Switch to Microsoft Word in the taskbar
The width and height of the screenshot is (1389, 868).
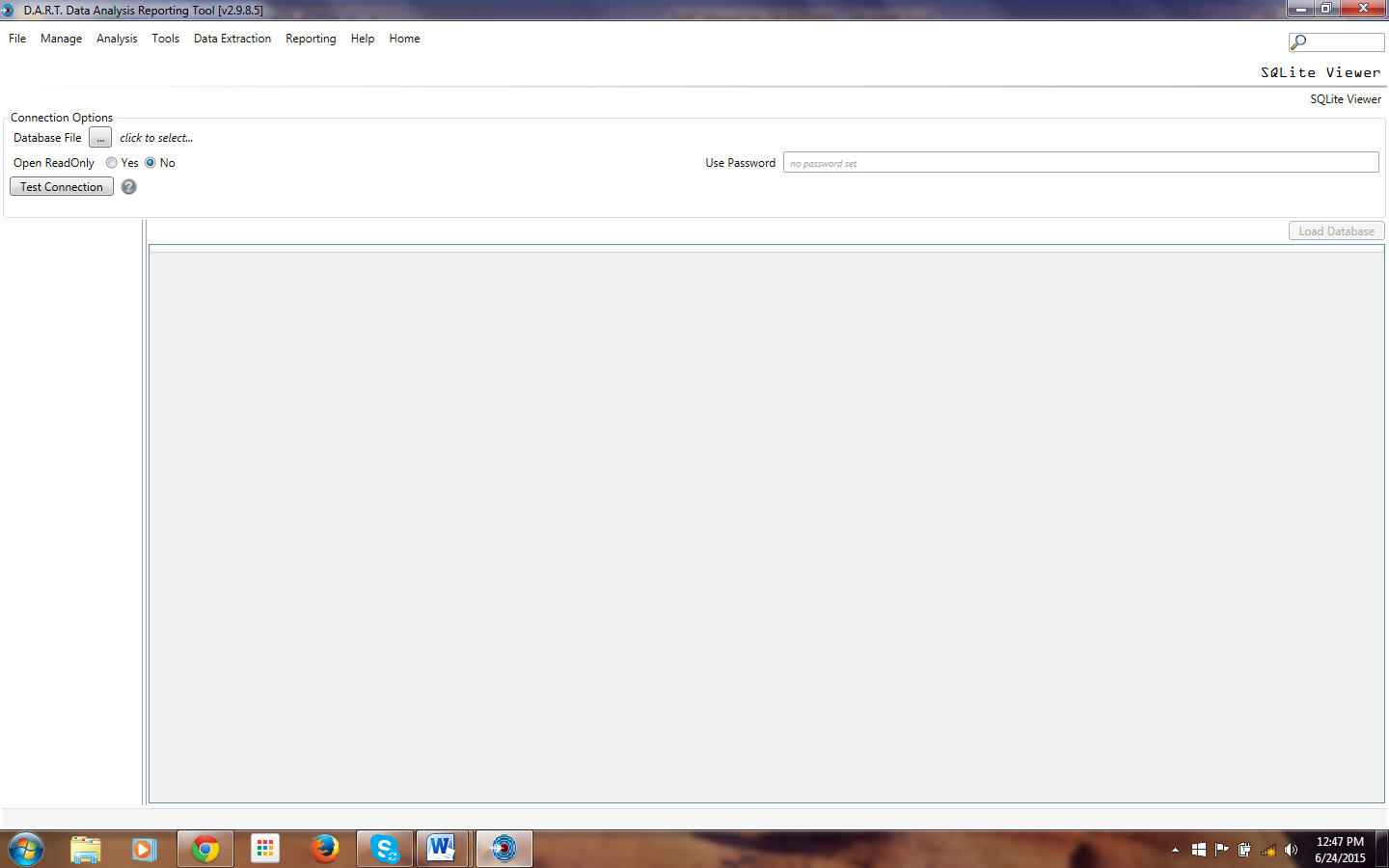point(442,849)
